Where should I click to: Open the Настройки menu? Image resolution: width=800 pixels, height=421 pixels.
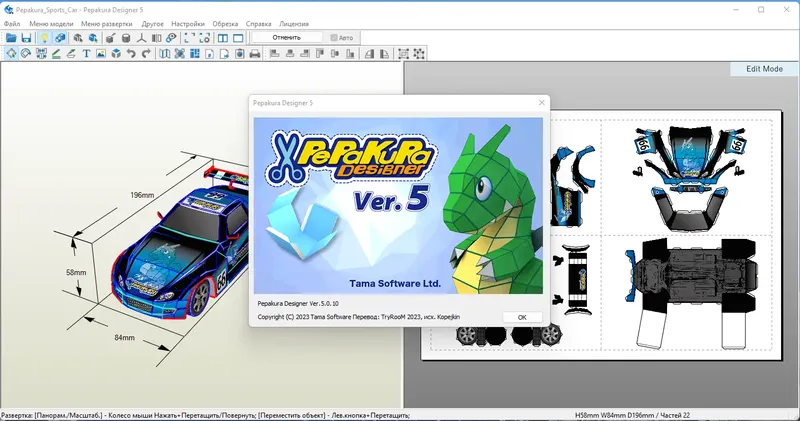(188, 24)
